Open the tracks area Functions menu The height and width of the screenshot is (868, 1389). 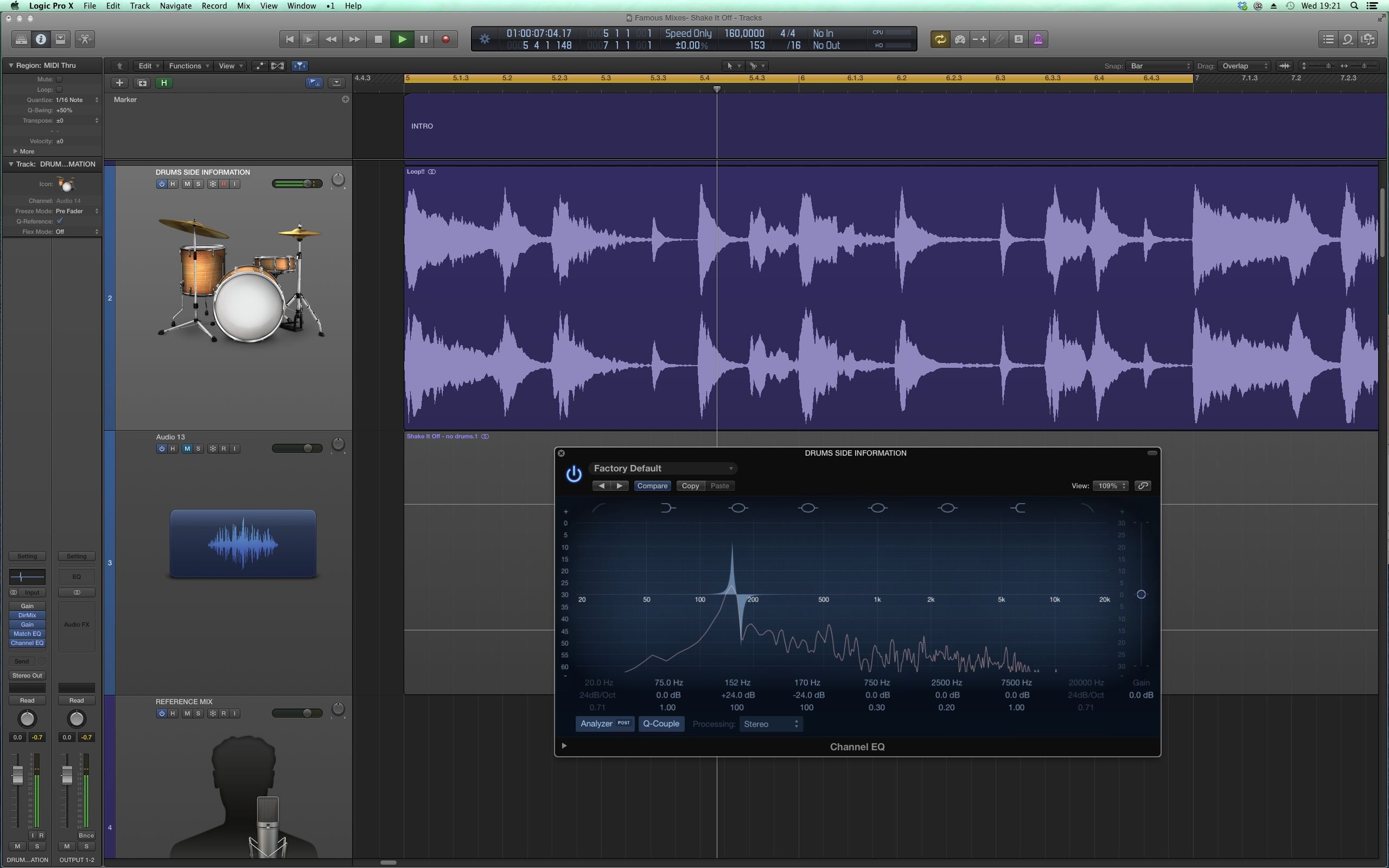tap(188, 66)
